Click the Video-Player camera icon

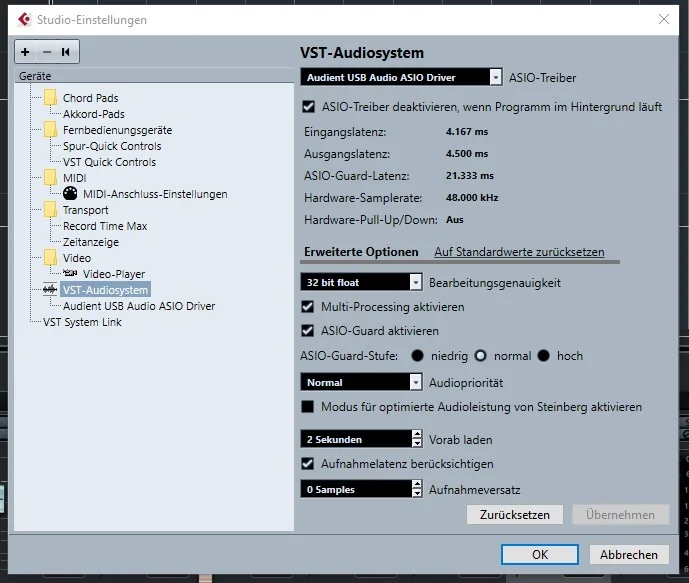[x=70, y=273]
